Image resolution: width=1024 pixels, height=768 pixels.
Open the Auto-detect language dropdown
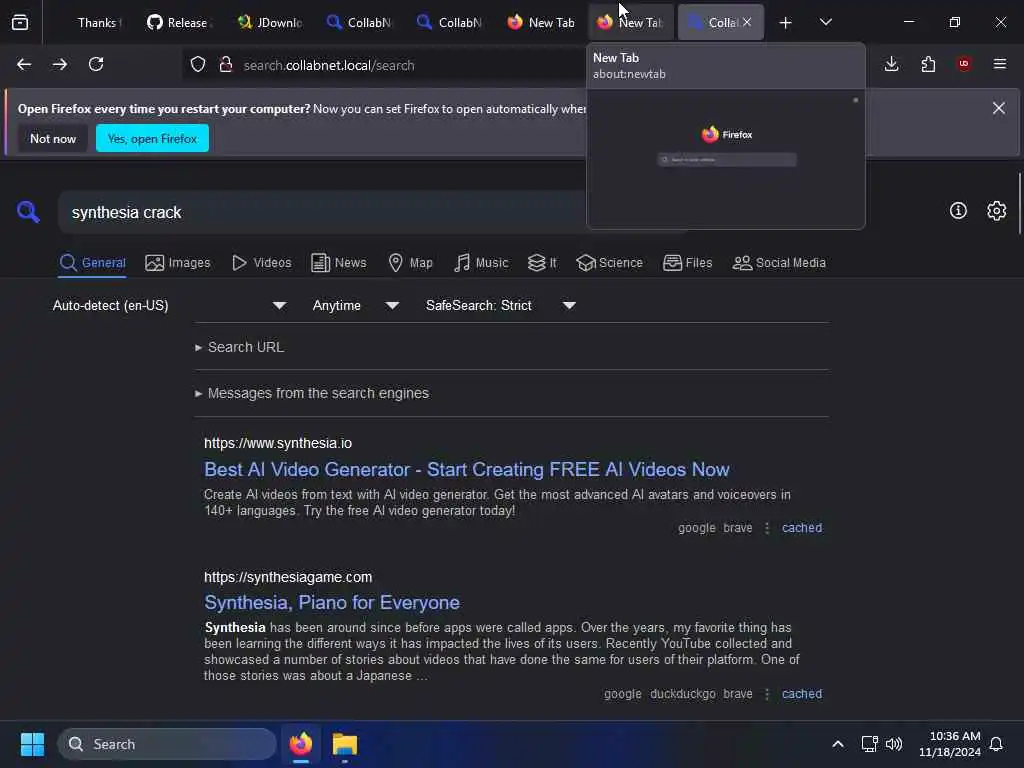(x=170, y=305)
